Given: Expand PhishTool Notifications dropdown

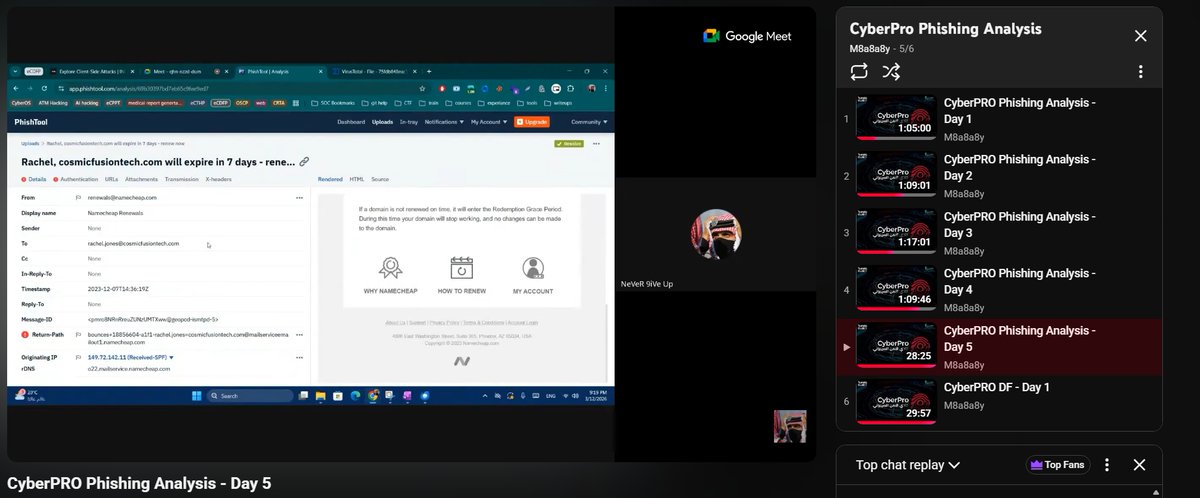Looking at the screenshot, I should [x=442, y=121].
